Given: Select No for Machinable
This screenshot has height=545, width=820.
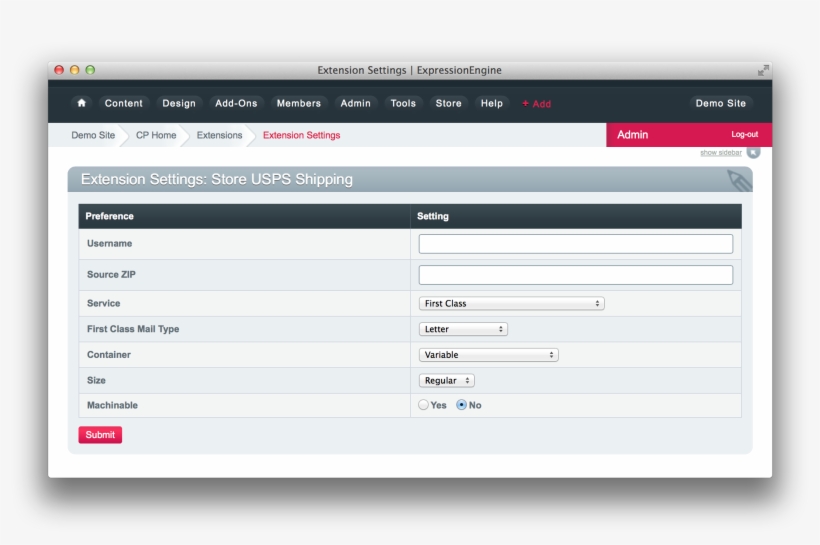Looking at the screenshot, I should (x=462, y=405).
